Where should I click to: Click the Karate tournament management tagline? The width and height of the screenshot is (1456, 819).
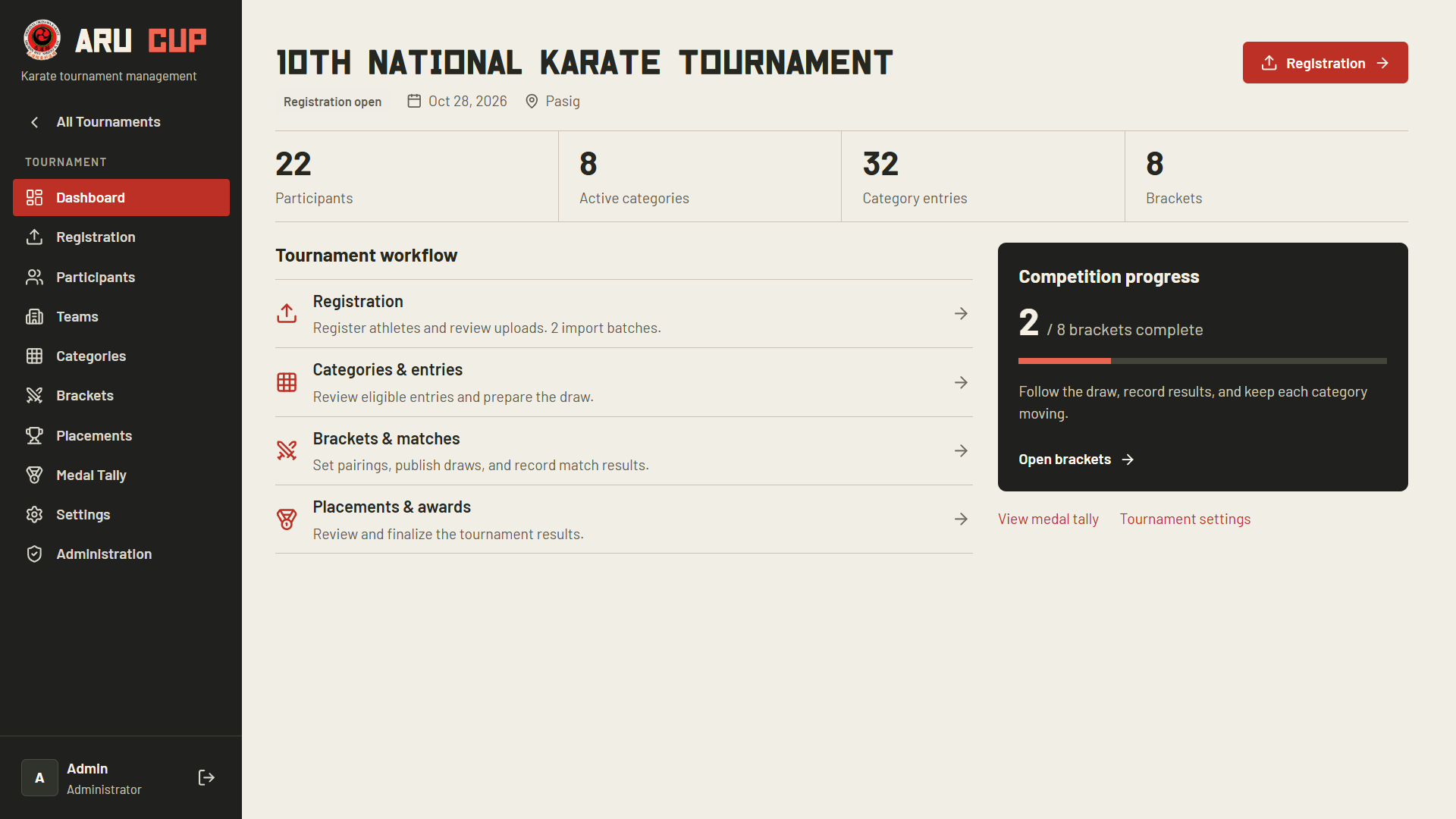(x=108, y=77)
